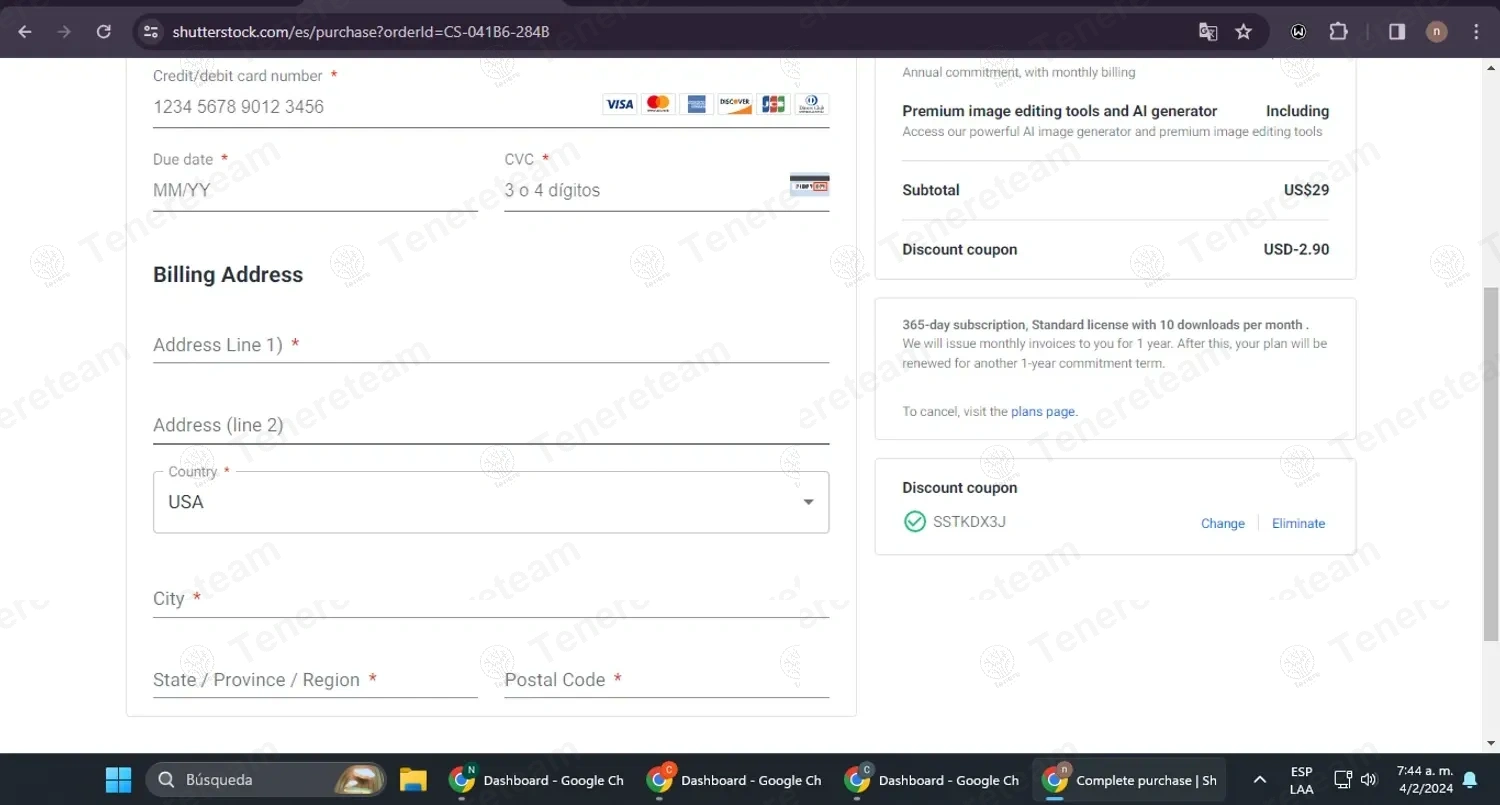Switch to the Complete purchase taskbar window
Image resolution: width=1500 pixels, height=805 pixels.
coord(1130,780)
